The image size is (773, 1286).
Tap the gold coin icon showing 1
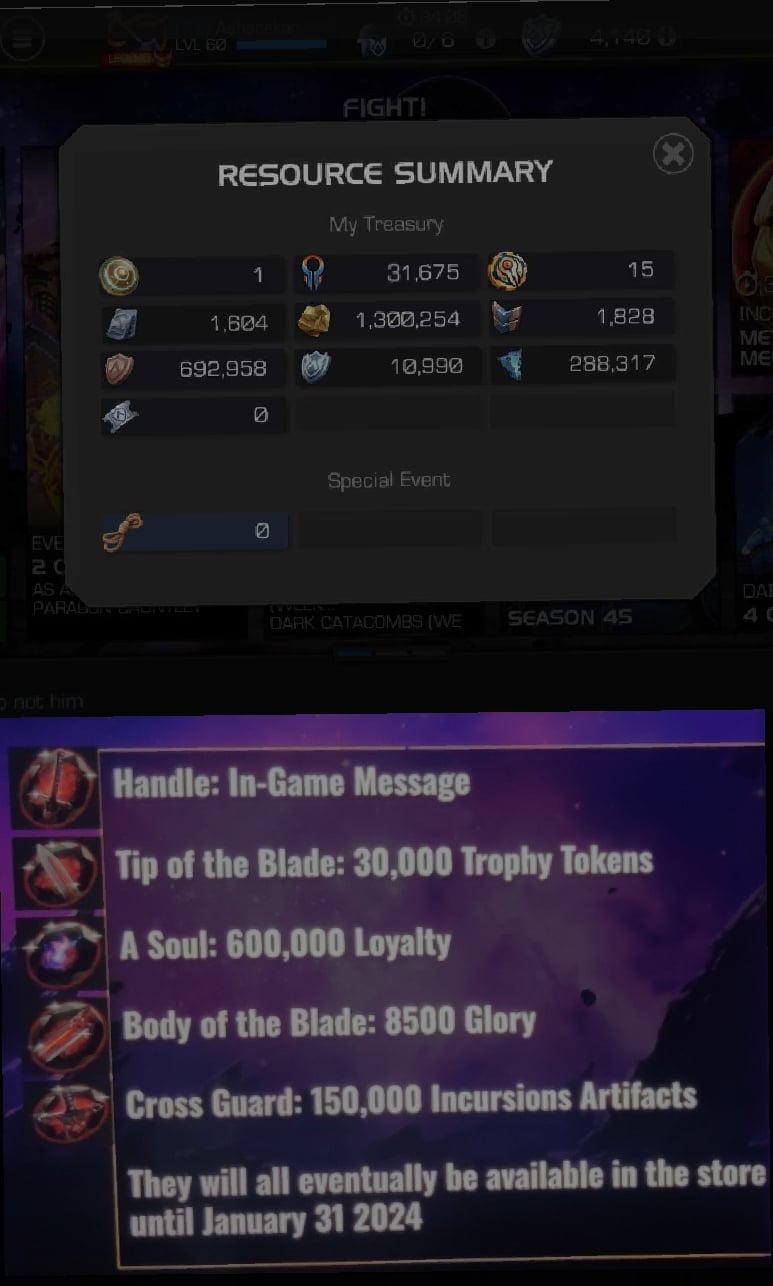pos(119,274)
